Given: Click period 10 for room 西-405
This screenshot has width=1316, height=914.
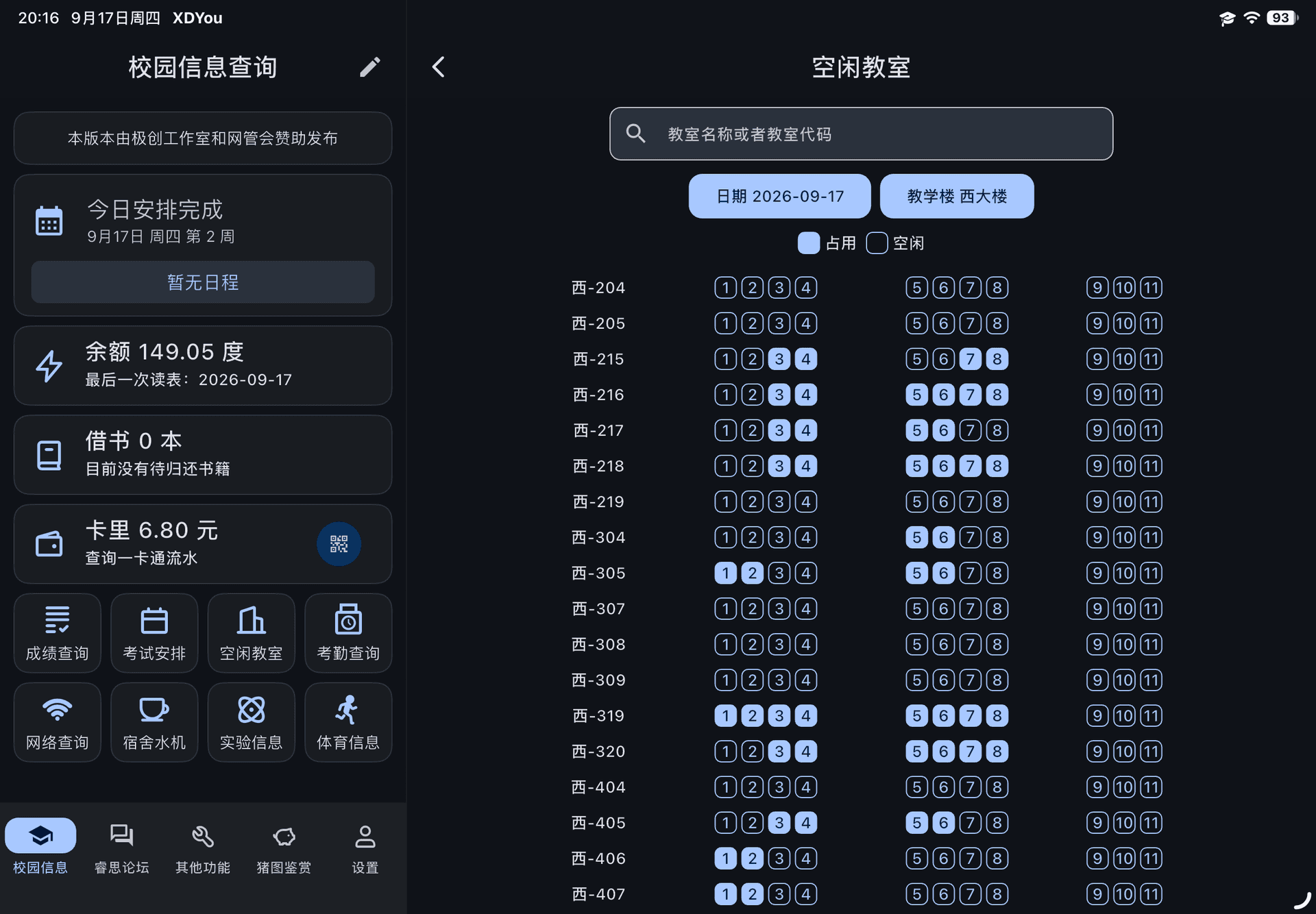Looking at the screenshot, I should point(1125,823).
